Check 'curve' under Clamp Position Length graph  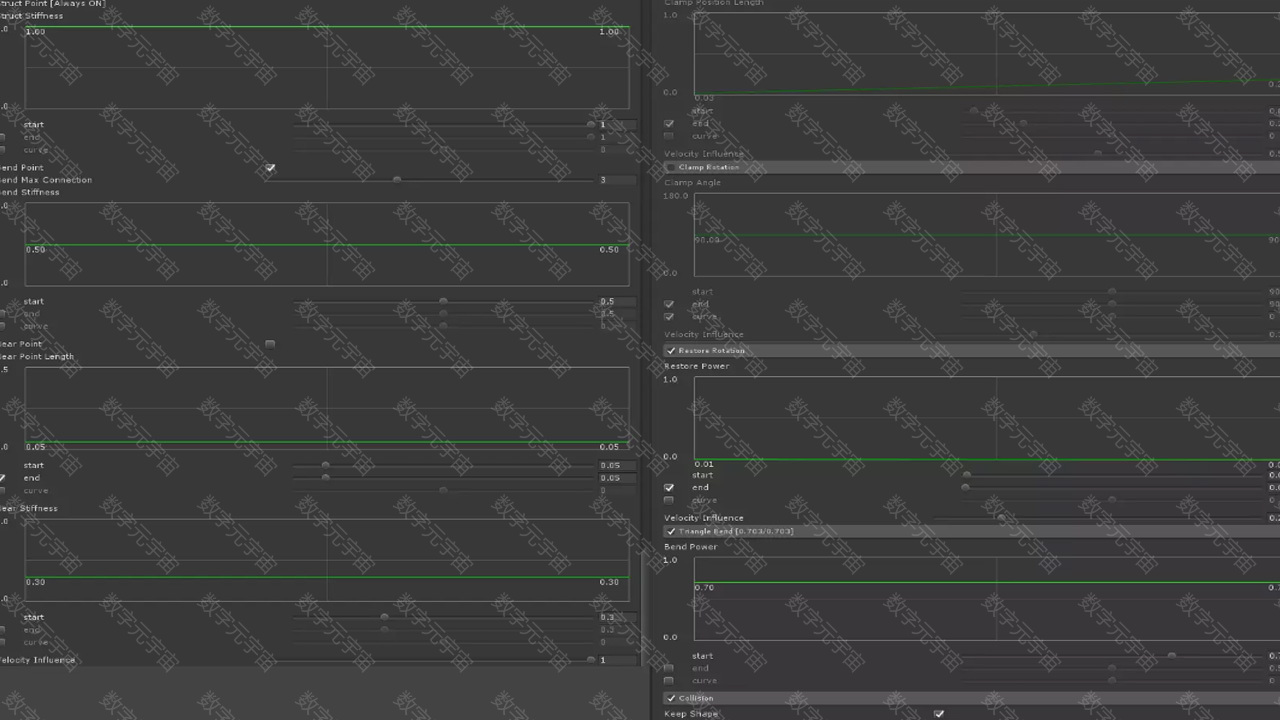pos(669,136)
